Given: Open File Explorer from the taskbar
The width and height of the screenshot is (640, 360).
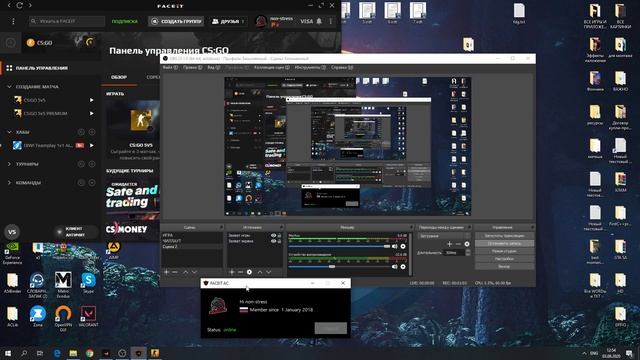Looking at the screenshot, I should pyautogui.click(x=73, y=353).
